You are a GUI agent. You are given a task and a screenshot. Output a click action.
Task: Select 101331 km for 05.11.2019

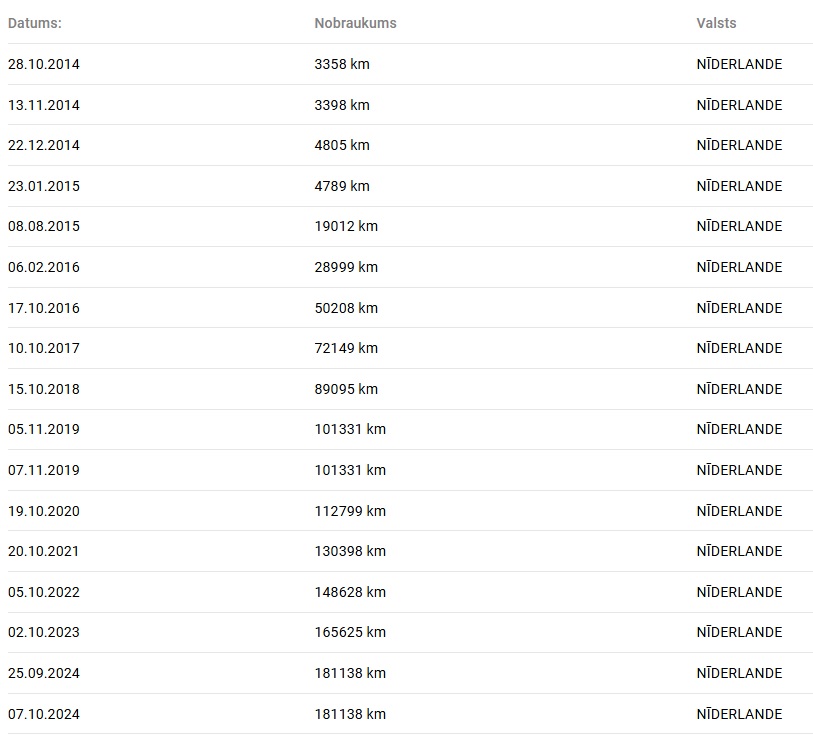[350, 429]
